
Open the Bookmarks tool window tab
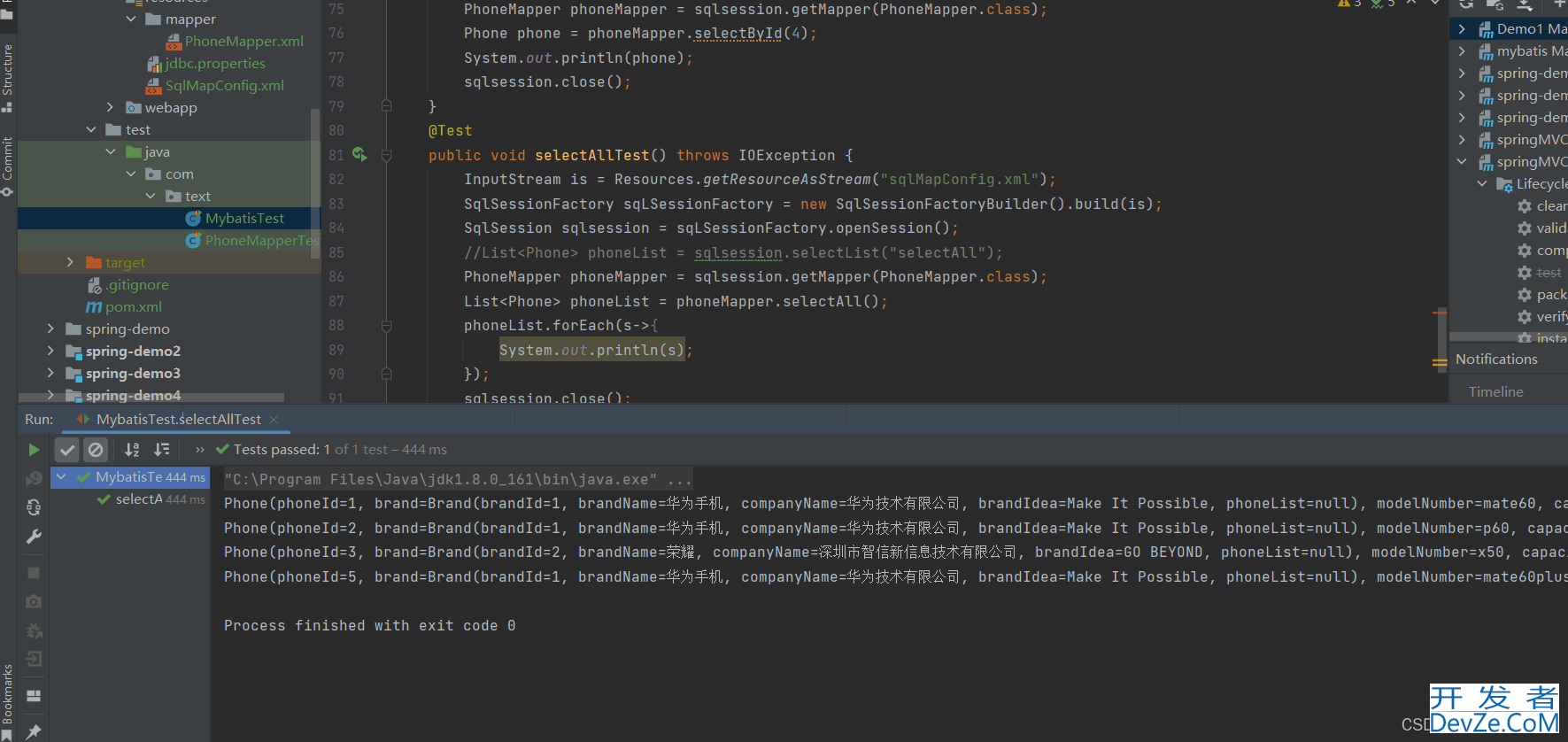(x=8, y=701)
